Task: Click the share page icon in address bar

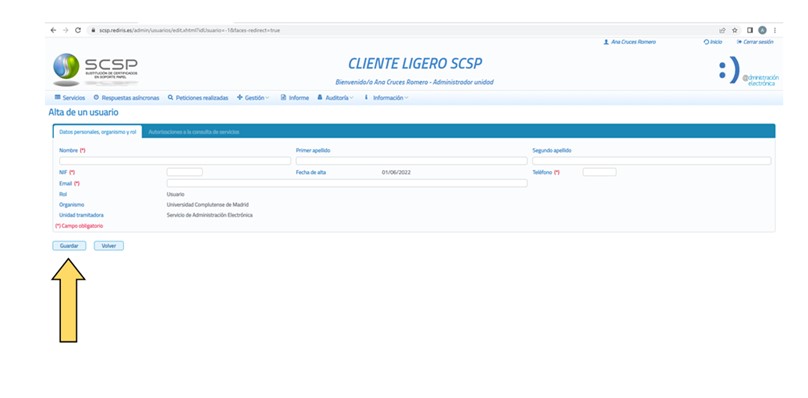Action: point(723,30)
